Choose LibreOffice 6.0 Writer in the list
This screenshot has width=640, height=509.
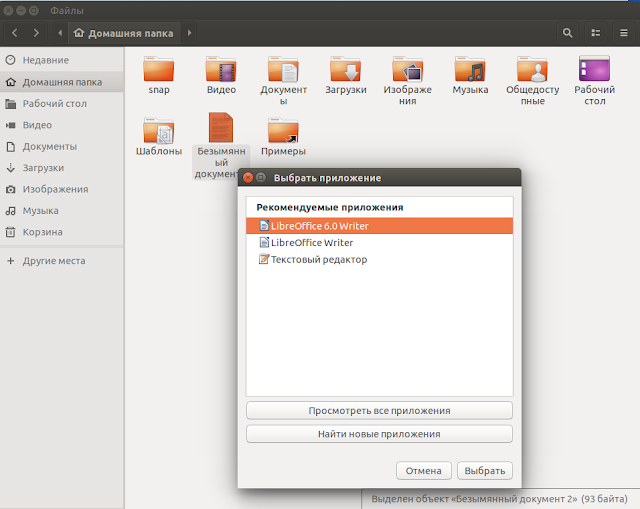(x=379, y=226)
